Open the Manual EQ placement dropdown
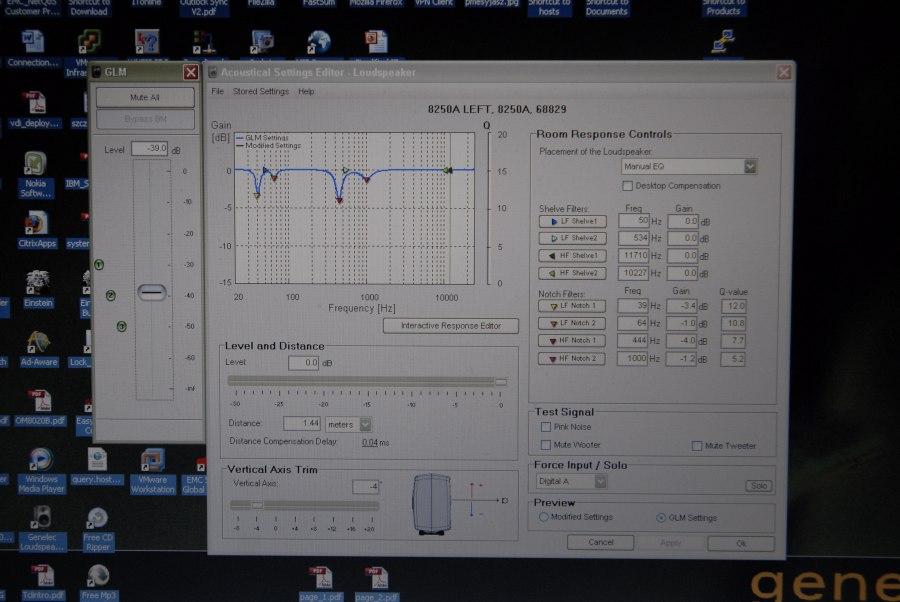900x602 pixels. (x=750, y=166)
